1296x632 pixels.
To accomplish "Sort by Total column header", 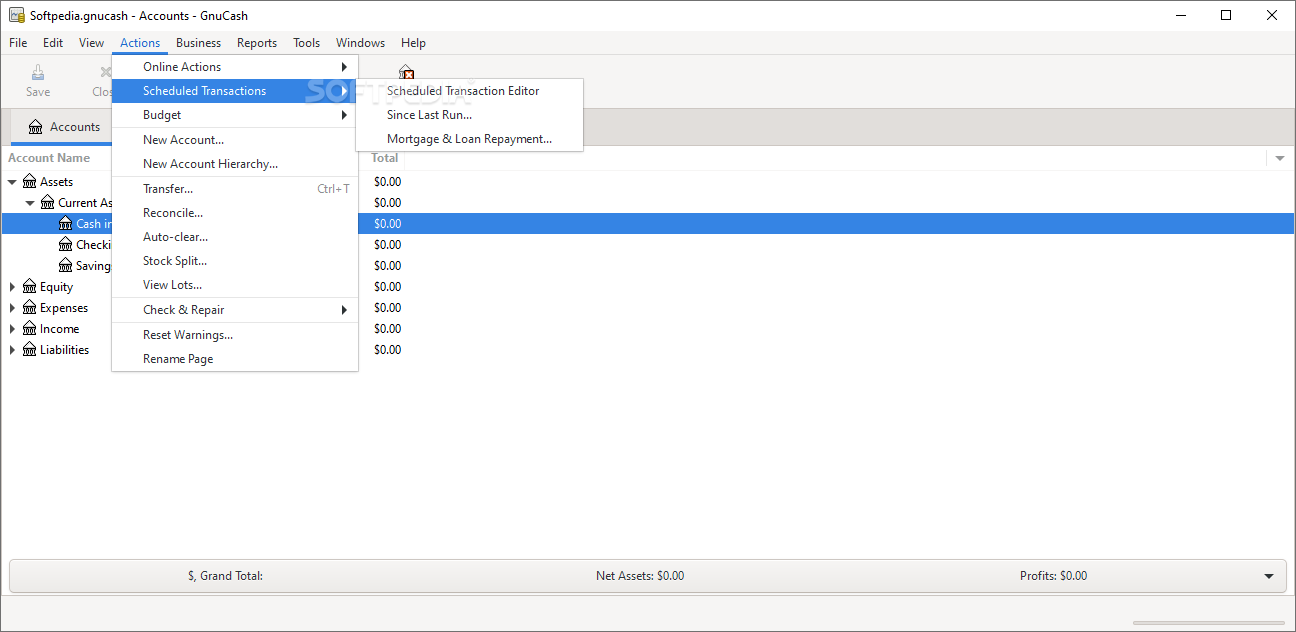I will tap(385, 158).
